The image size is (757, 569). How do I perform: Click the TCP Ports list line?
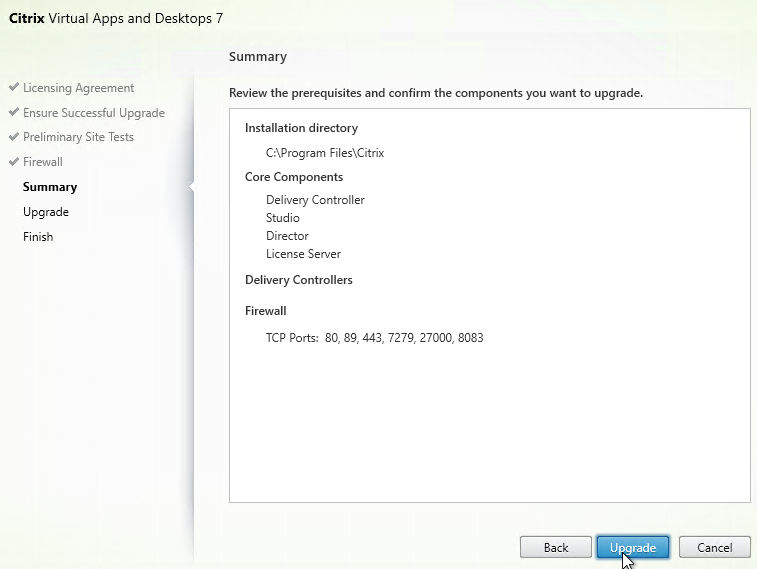(374, 338)
